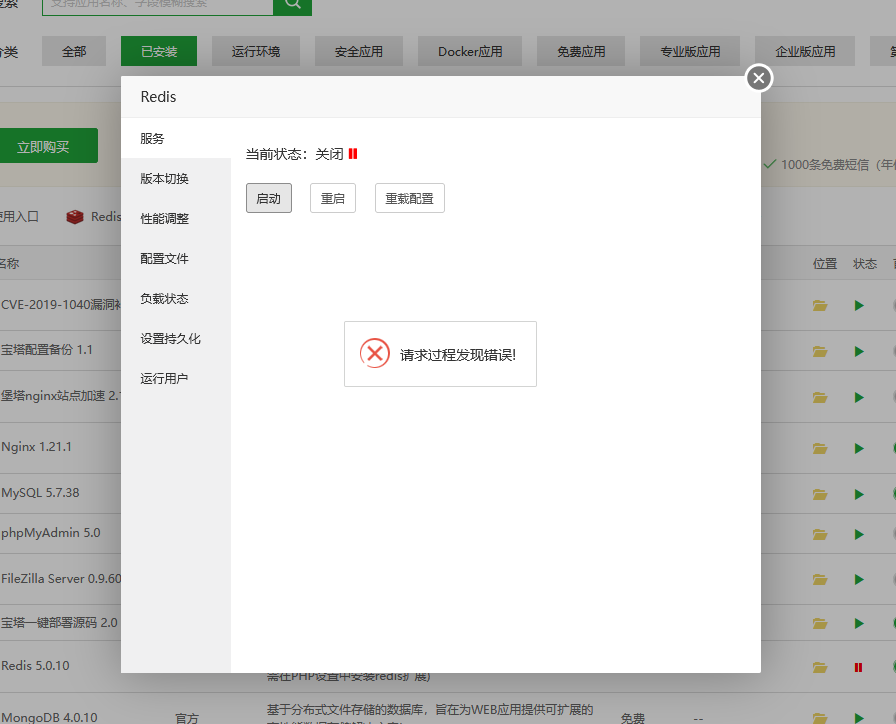Select the 安全应用 category filter
Viewport: 896px width, 724px height.
point(359,51)
